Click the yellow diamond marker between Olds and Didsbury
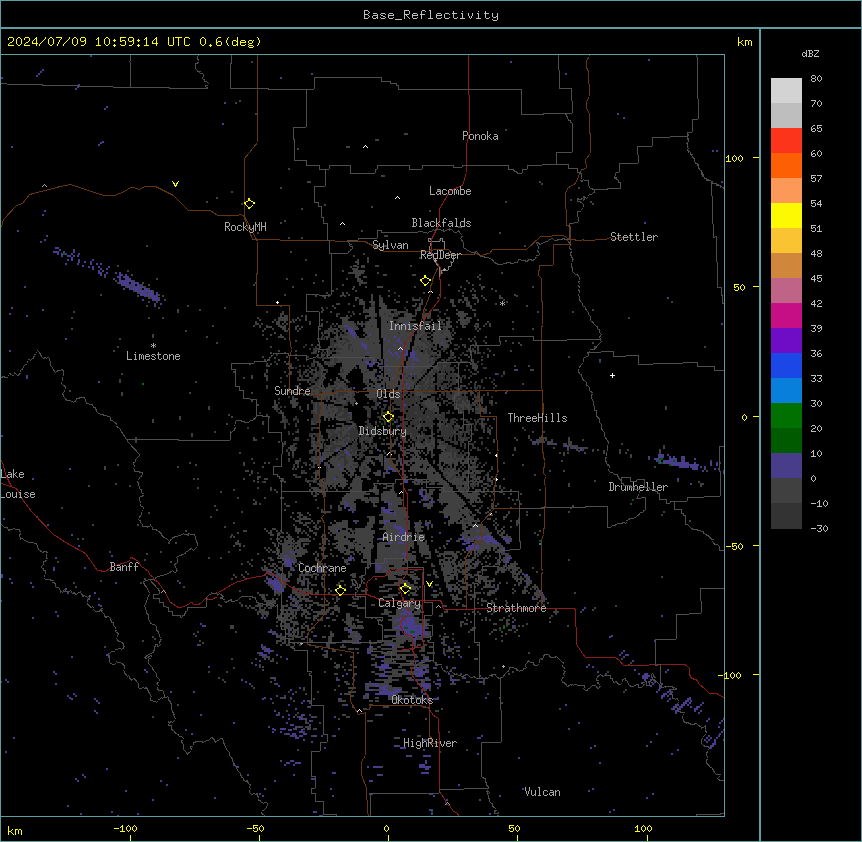Viewport: 862px width, 842px height. pos(388,417)
